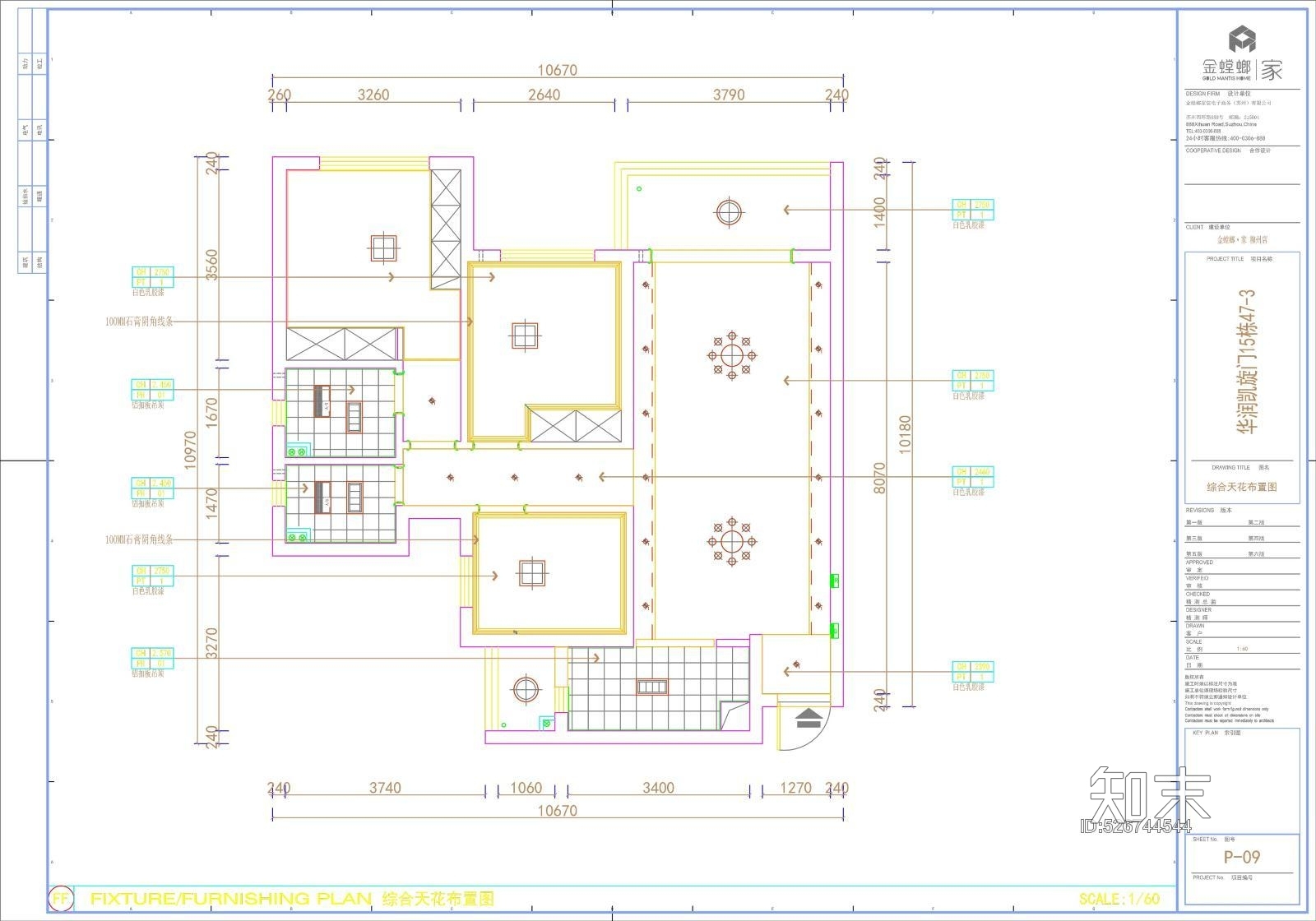Viewport: 1316px width, 921px height.
Task: Click the 3560 vertical dimension
Action: pyautogui.click(x=211, y=265)
